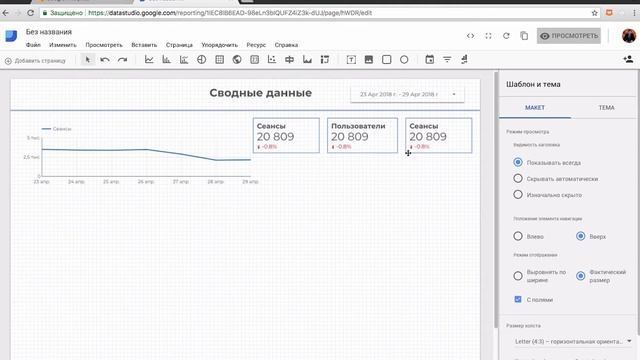Toggle the 'С полями' checkbox
Image resolution: width=640 pixels, height=360 pixels.
[x=518, y=299]
